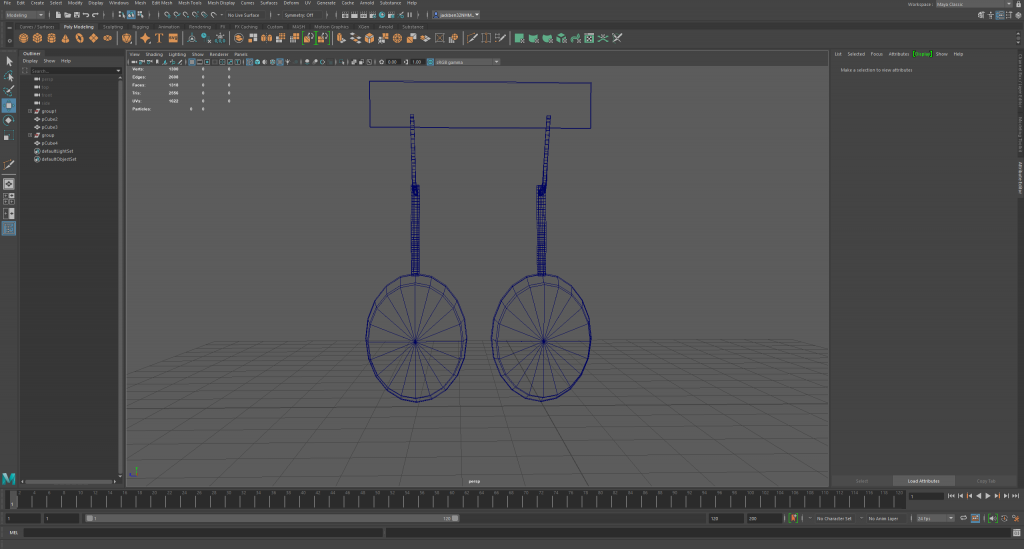Switch to the Rigging shelf tab
Image resolution: width=1024 pixels, height=549 pixels.
pos(140,27)
